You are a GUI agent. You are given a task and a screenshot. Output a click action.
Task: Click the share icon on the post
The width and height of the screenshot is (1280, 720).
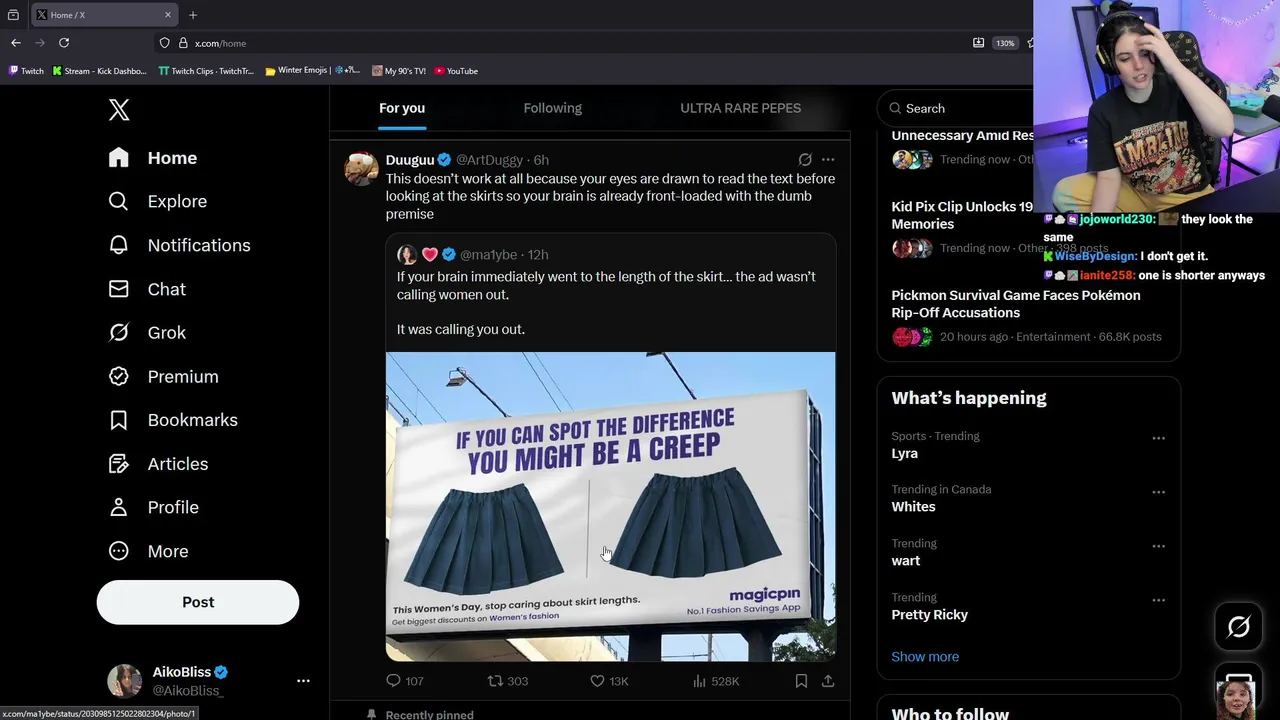pos(828,681)
